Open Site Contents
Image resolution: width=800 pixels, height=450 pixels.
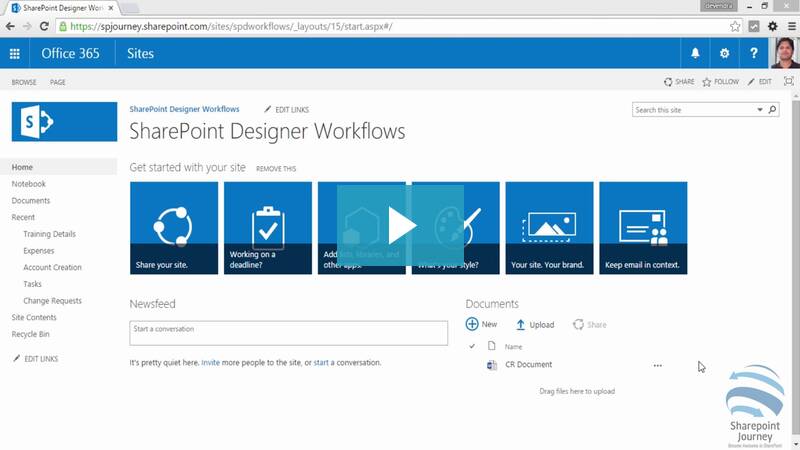[x=34, y=317]
